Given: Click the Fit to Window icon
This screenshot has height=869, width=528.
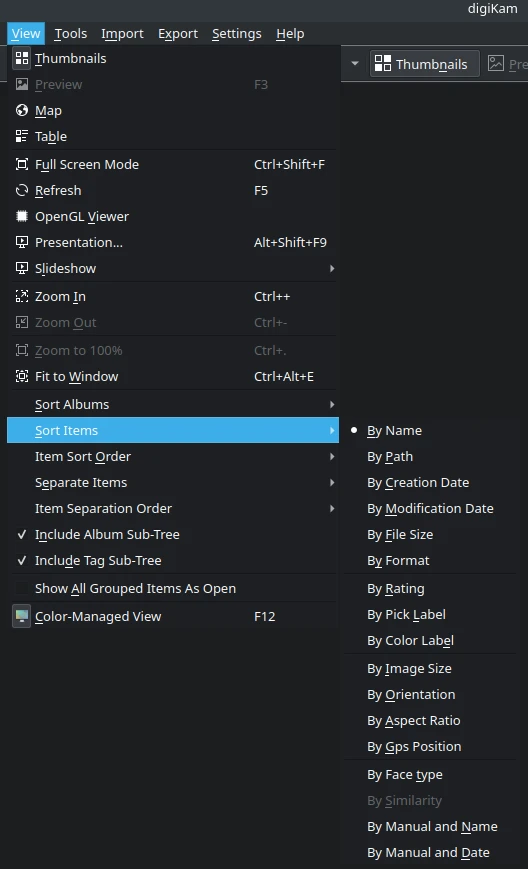Looking at the screenshot, I should (x=22, y=376).
